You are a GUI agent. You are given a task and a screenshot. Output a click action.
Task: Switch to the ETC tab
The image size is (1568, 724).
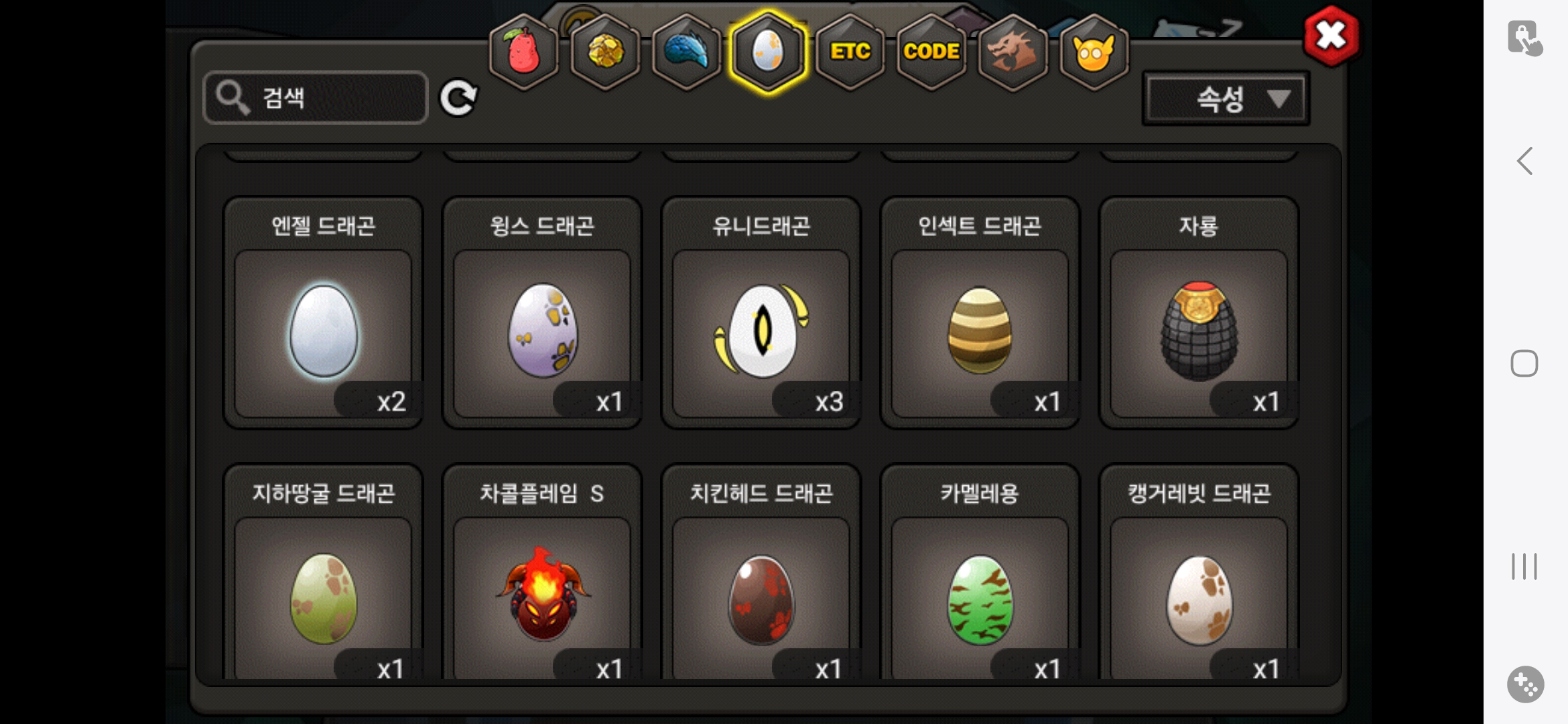click(x=850, y=52)
